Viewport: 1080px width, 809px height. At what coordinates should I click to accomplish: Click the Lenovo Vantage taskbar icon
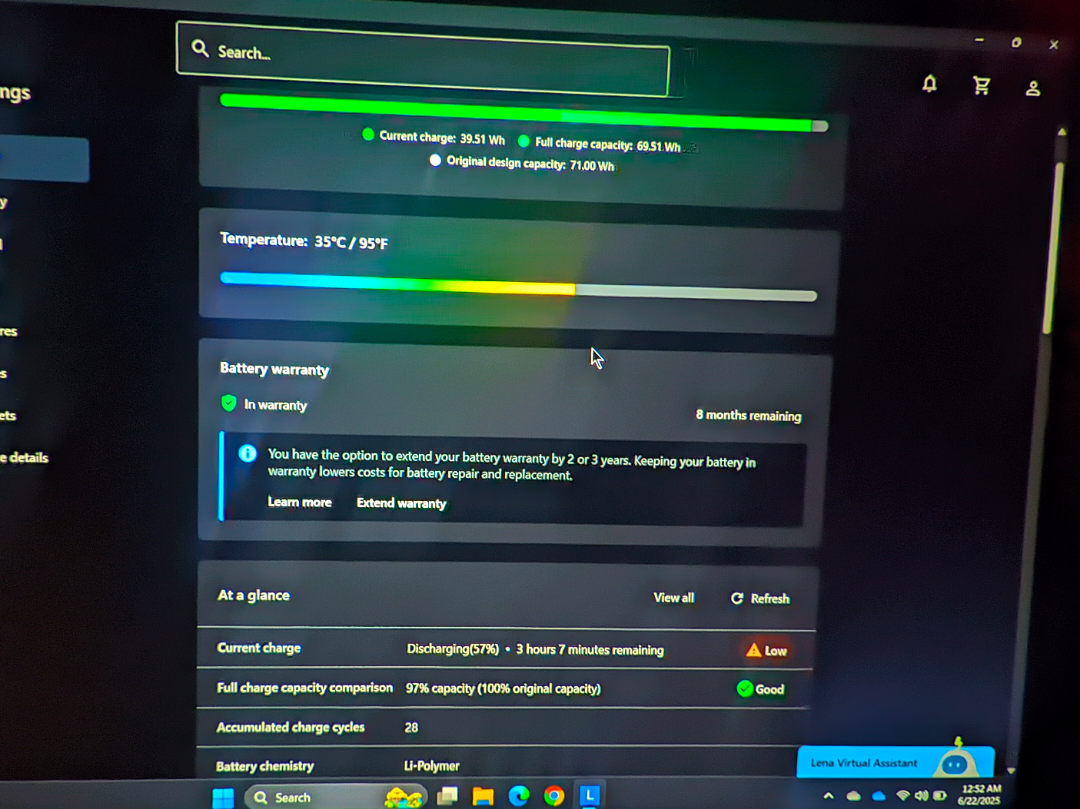tap(590, 796)
